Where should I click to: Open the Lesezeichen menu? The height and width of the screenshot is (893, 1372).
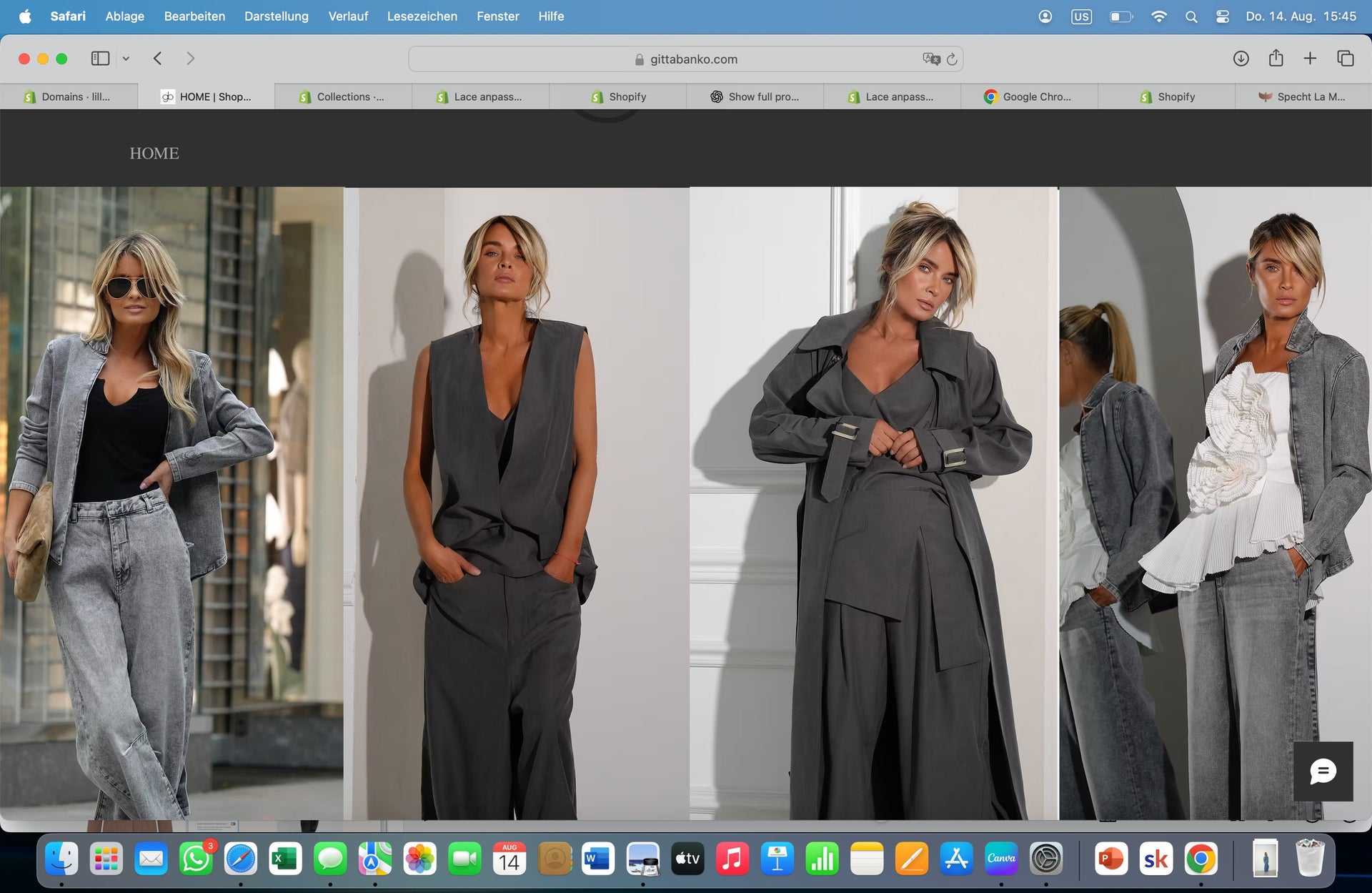click(422, 16)
